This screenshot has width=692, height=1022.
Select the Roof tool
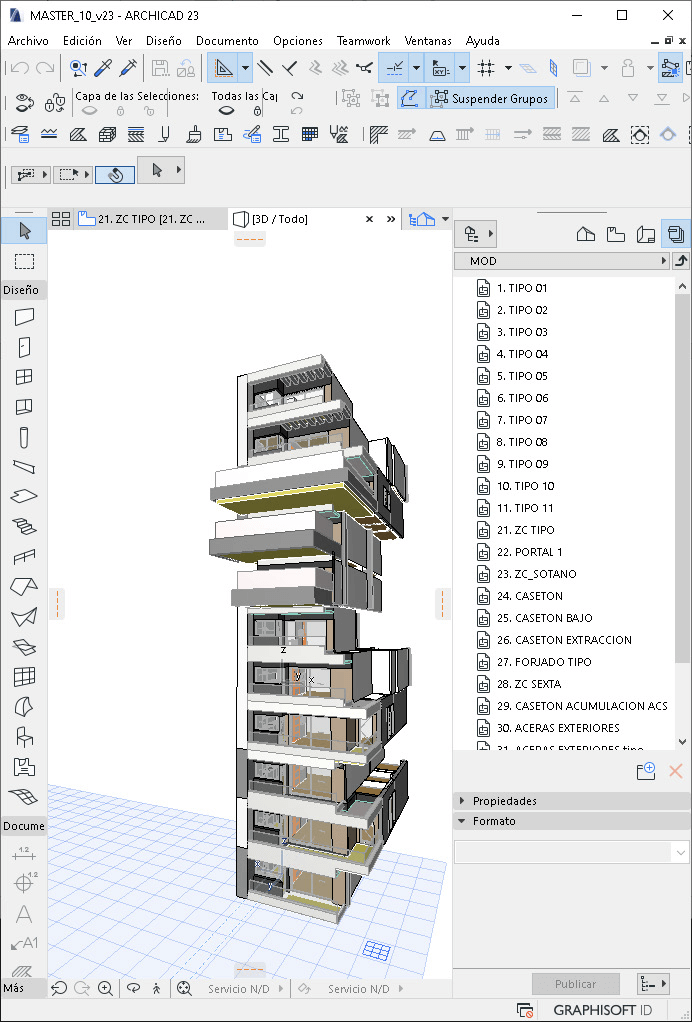(x=24, y=587)
